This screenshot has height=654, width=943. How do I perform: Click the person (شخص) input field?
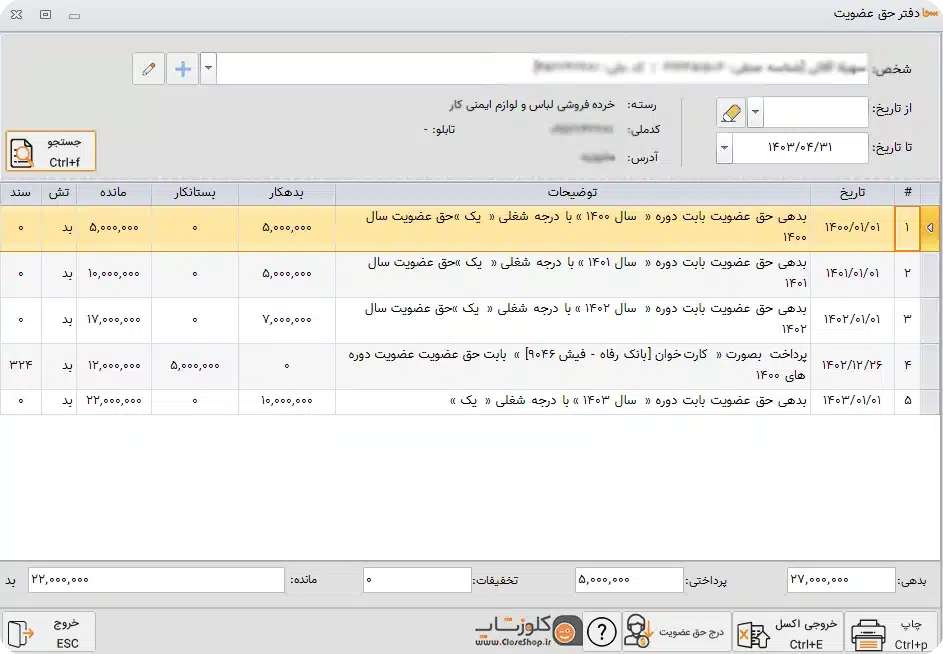(542, 69)
